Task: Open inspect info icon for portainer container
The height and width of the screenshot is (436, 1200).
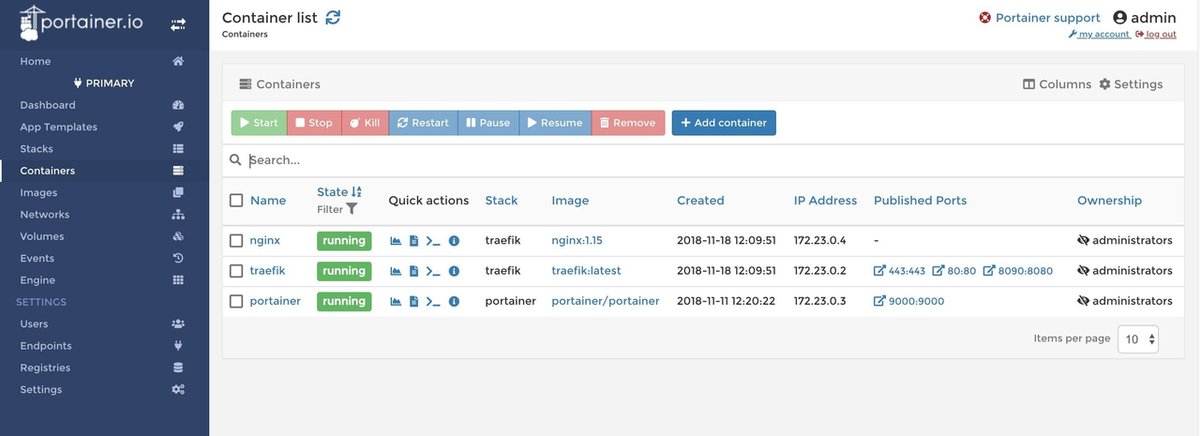Action: coord(454,301)
